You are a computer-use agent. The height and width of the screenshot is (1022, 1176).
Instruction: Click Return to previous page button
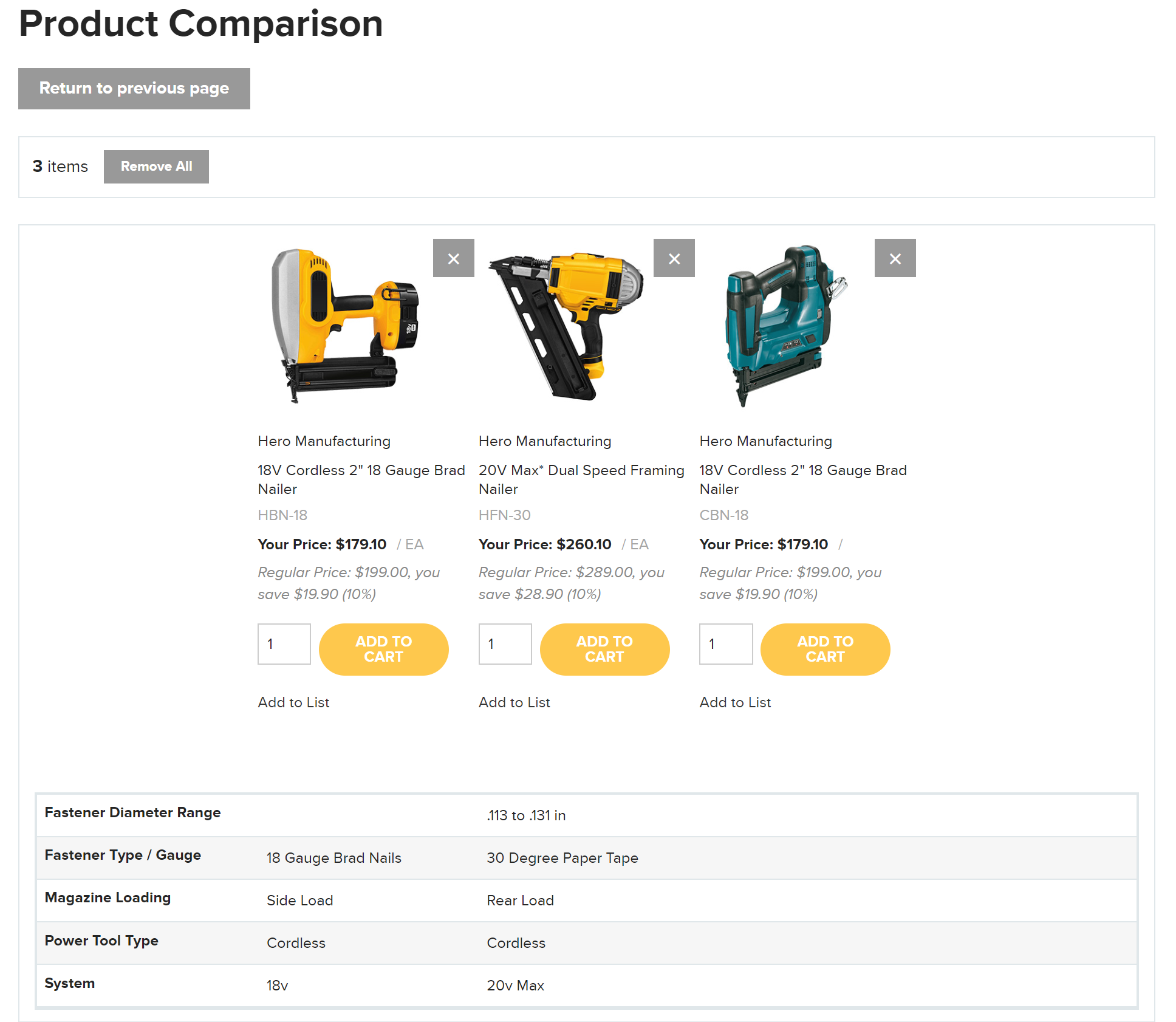(x=134, y=89)
